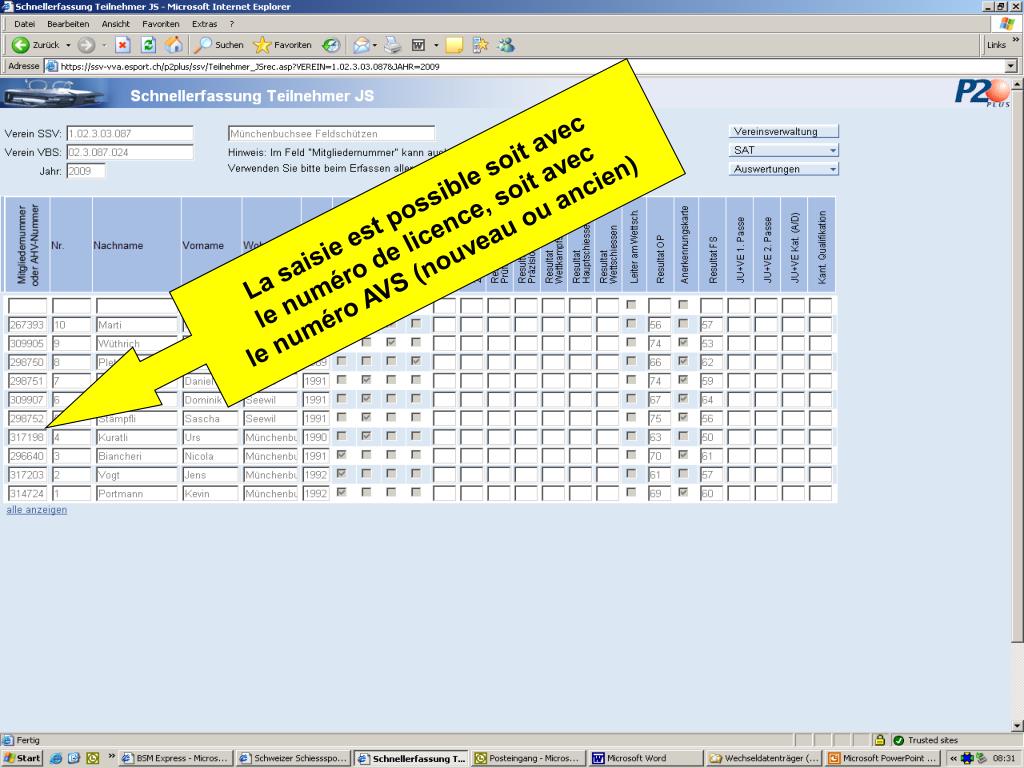The width and height of the screenshot is (1024, 768).
Task: Click Nachname field 'Biancheri'
Action: tap(137, 456)
